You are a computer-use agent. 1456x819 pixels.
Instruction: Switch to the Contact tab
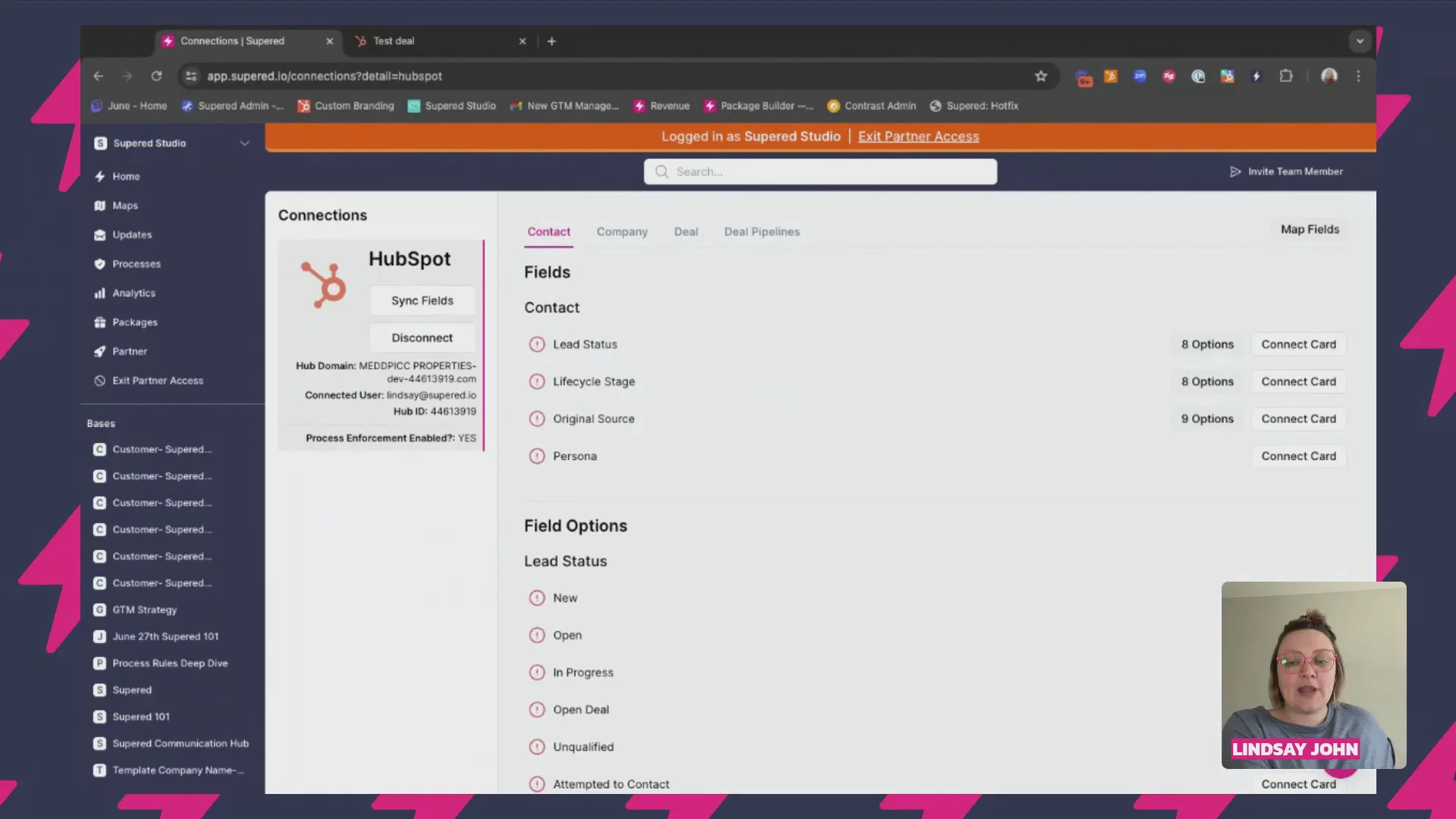point(549,232)
